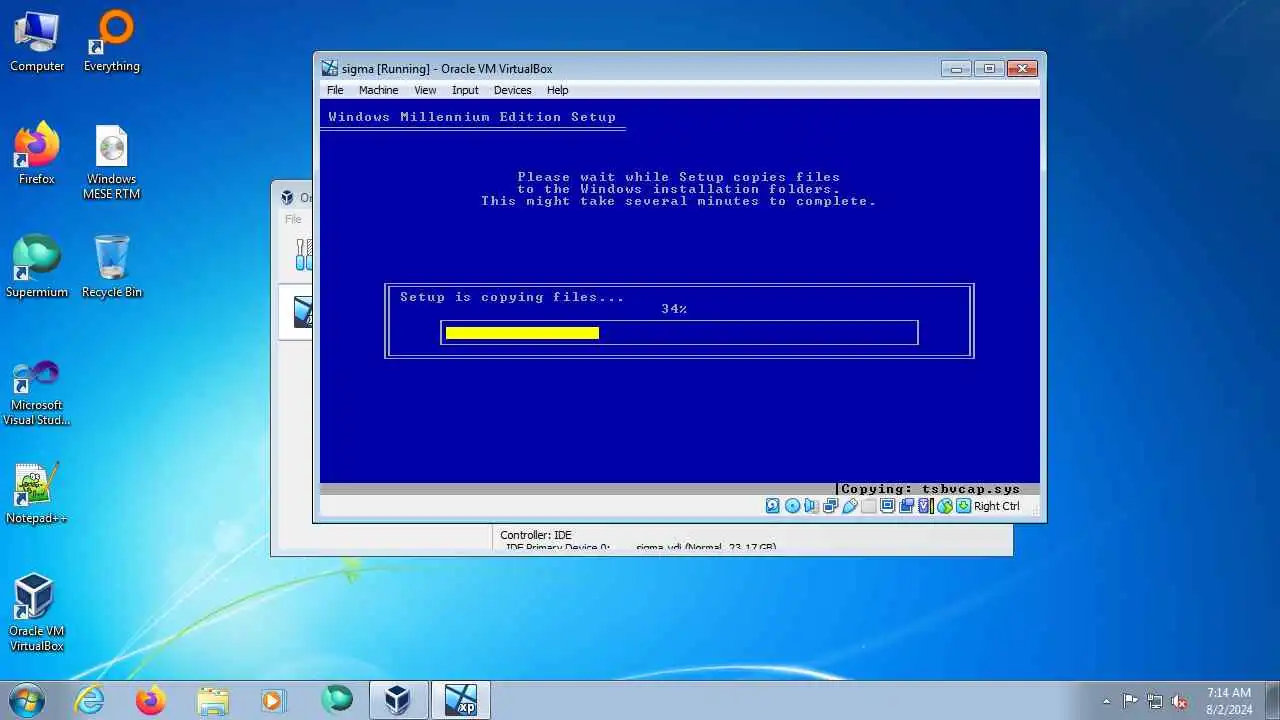The width and height of the screenshot is (1280, 720).
Task: Open the Devices menu
Action: (x=512, y=90)
